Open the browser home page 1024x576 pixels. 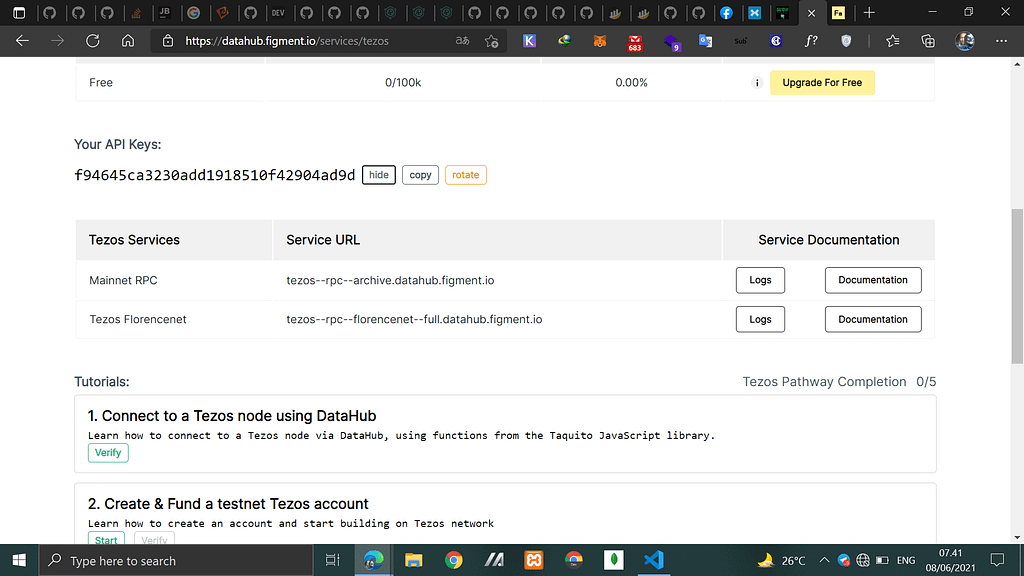point(128,40)
